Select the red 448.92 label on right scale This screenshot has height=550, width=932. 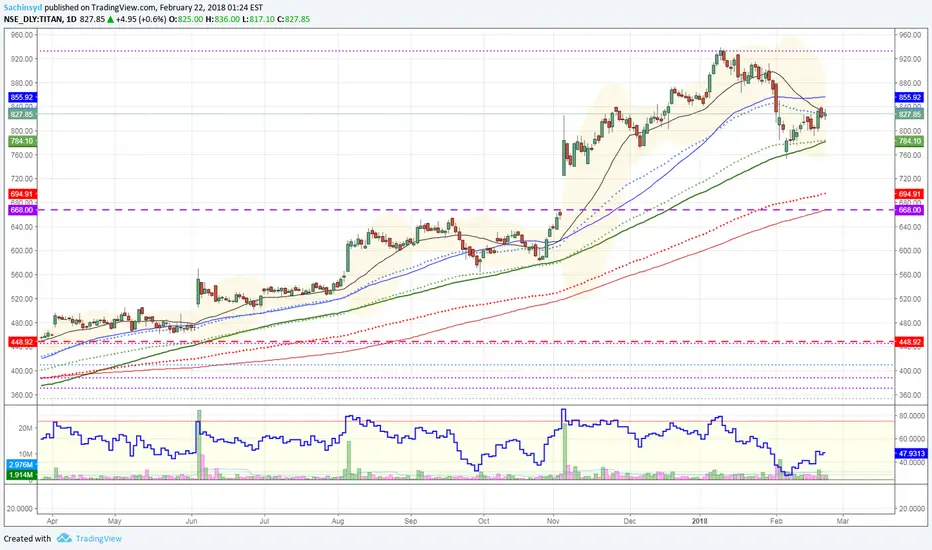pyautogui.click(x=909, y=342)
